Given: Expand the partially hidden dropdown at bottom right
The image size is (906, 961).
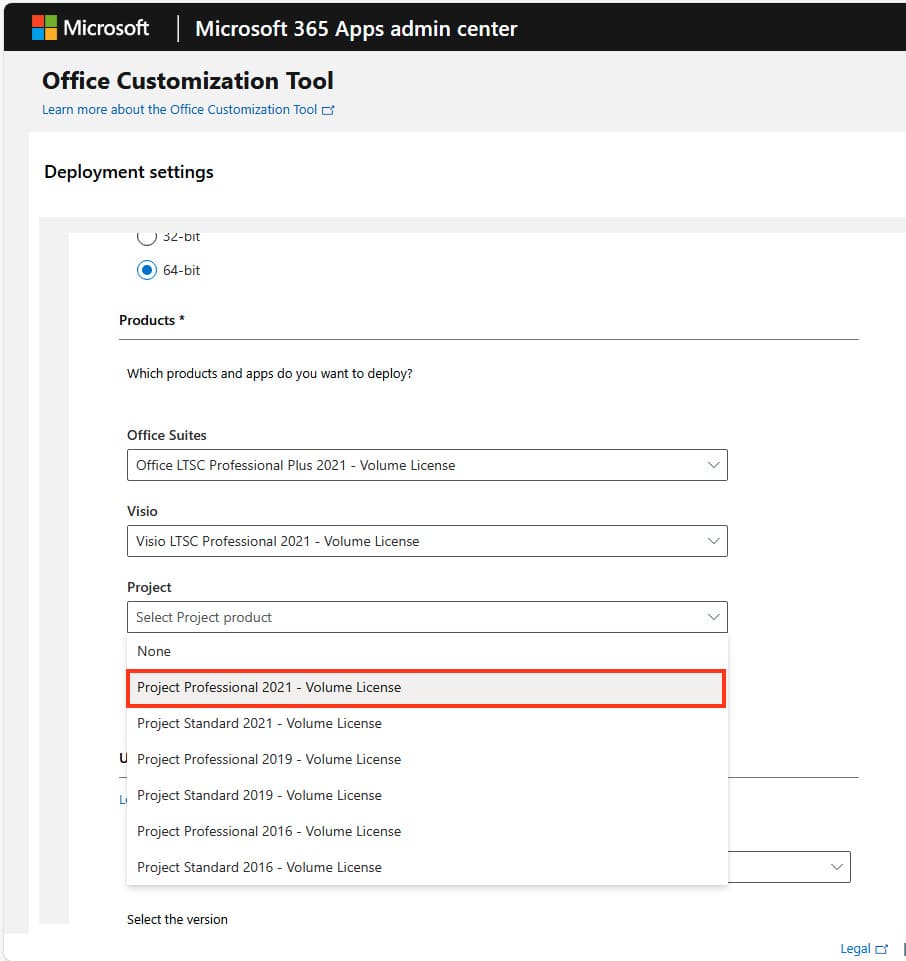Looking at the screenshot, I should [x=836, y=867].
